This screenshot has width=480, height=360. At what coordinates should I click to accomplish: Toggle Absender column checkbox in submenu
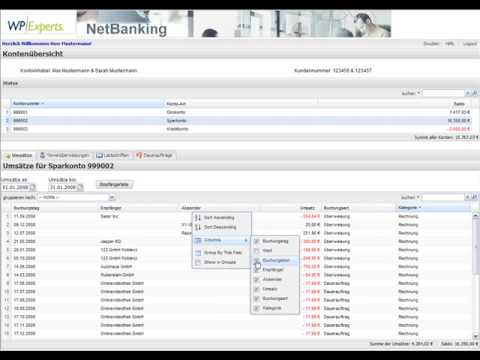pos(257,280)
